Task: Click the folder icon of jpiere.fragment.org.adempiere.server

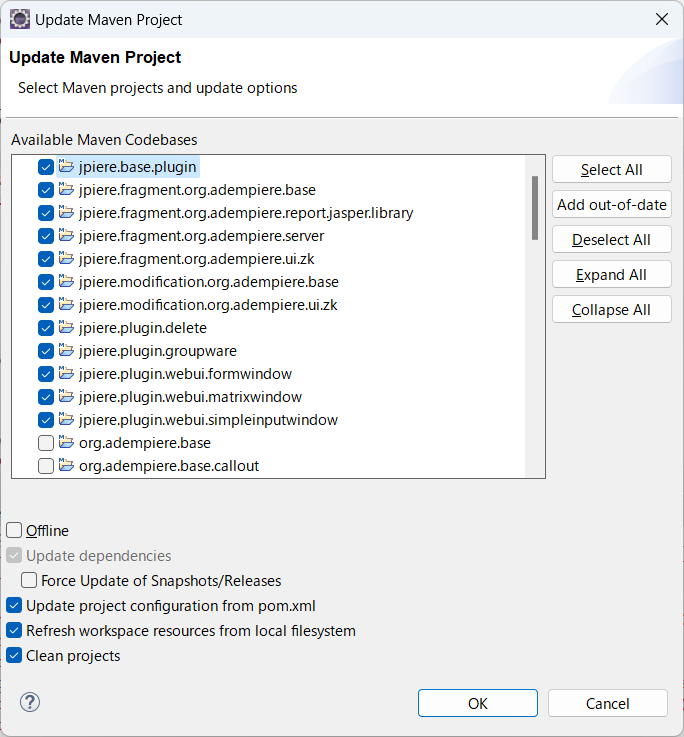Action: pos(66,235)
